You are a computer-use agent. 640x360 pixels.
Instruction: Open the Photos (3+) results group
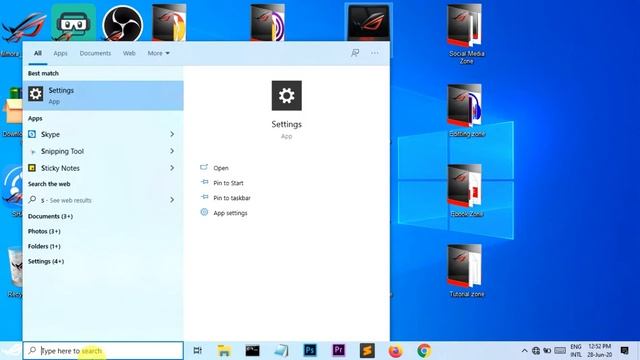click(x=44, y=231)
